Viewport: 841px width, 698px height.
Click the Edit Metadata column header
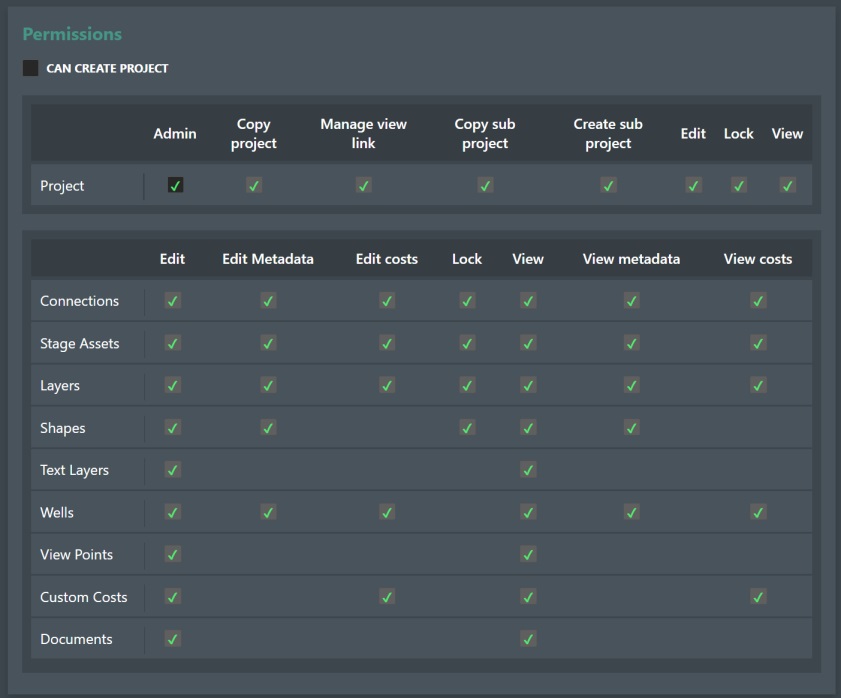(268, 259)
